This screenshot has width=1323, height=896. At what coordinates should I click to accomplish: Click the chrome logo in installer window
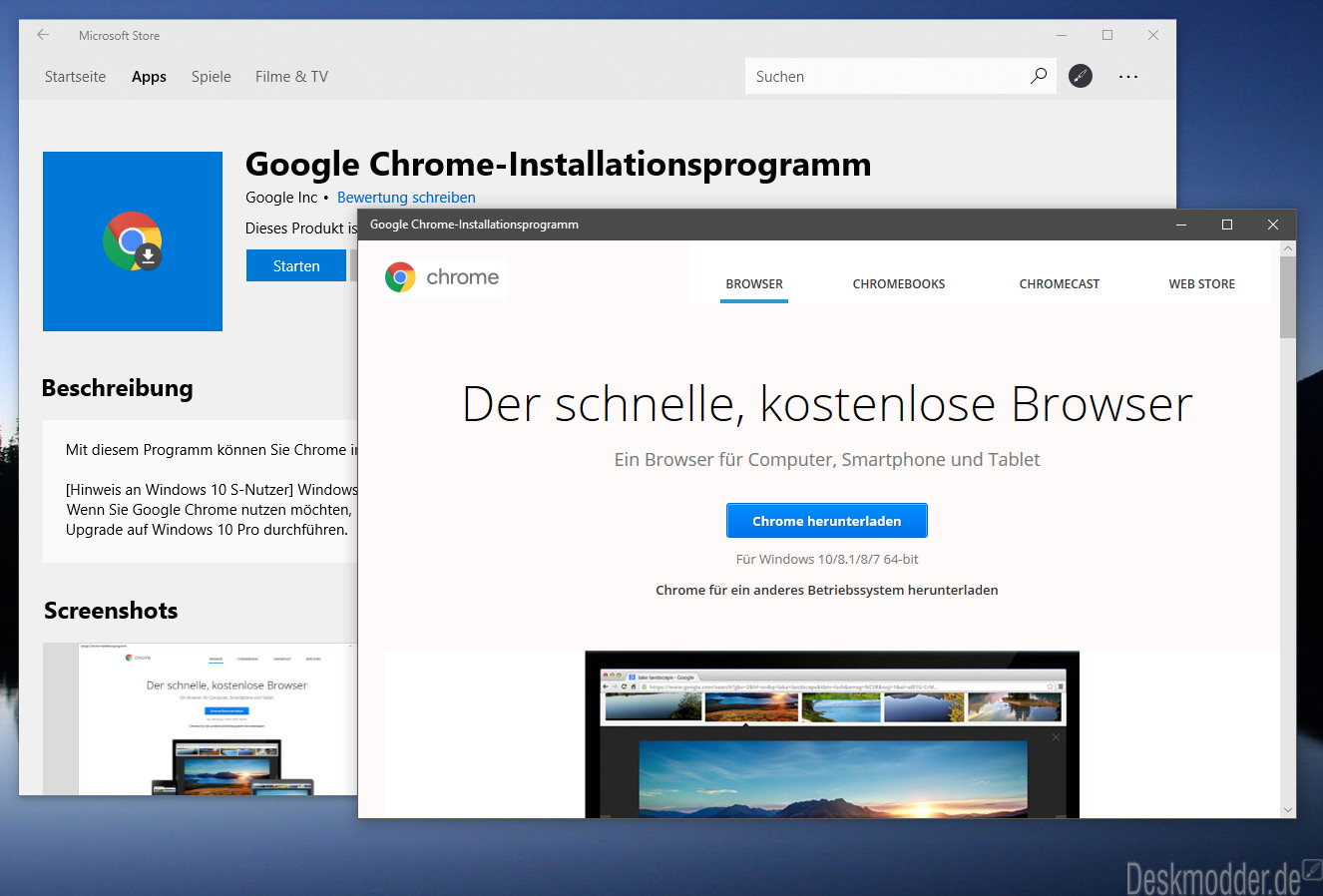point(444,277)
